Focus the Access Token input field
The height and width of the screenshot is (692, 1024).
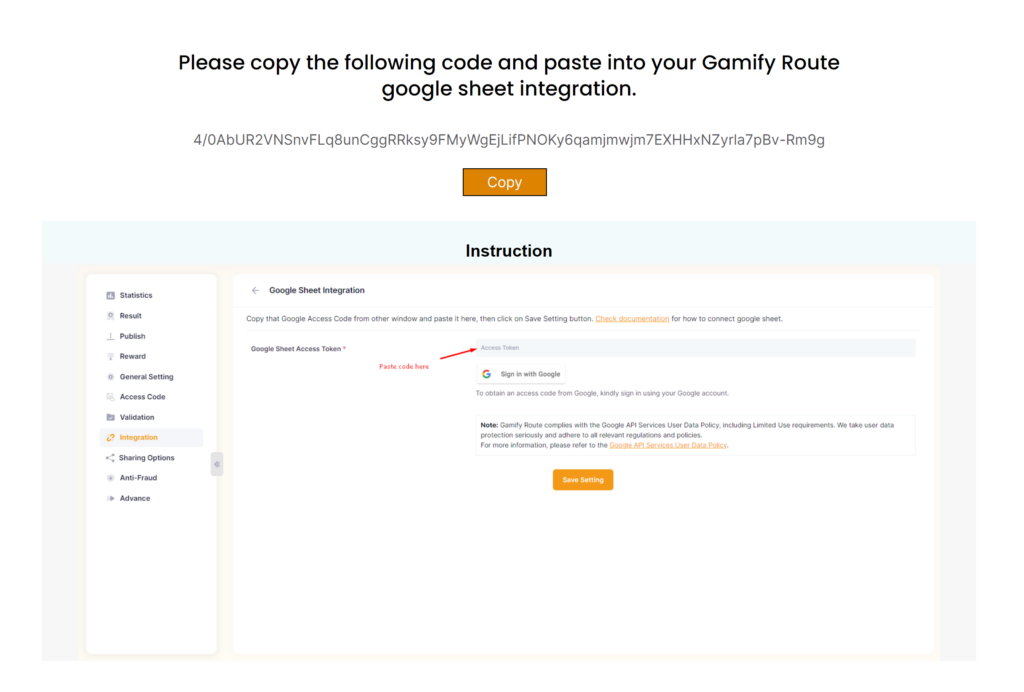(x=696, y=348)
